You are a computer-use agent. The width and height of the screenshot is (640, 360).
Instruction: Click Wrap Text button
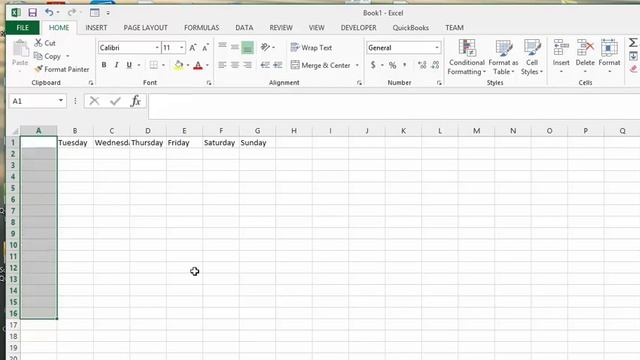pyautogui.click(x=311, y=48)
